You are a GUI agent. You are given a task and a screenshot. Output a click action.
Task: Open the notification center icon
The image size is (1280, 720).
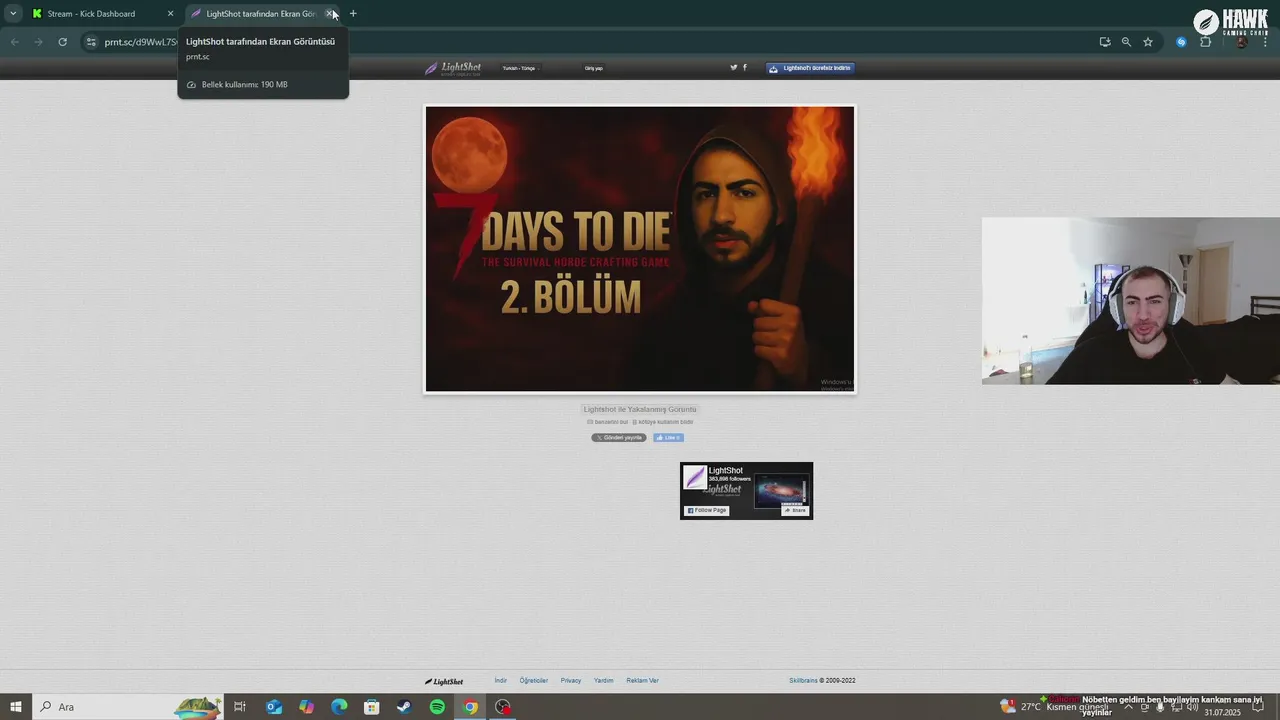(1258, 707)
